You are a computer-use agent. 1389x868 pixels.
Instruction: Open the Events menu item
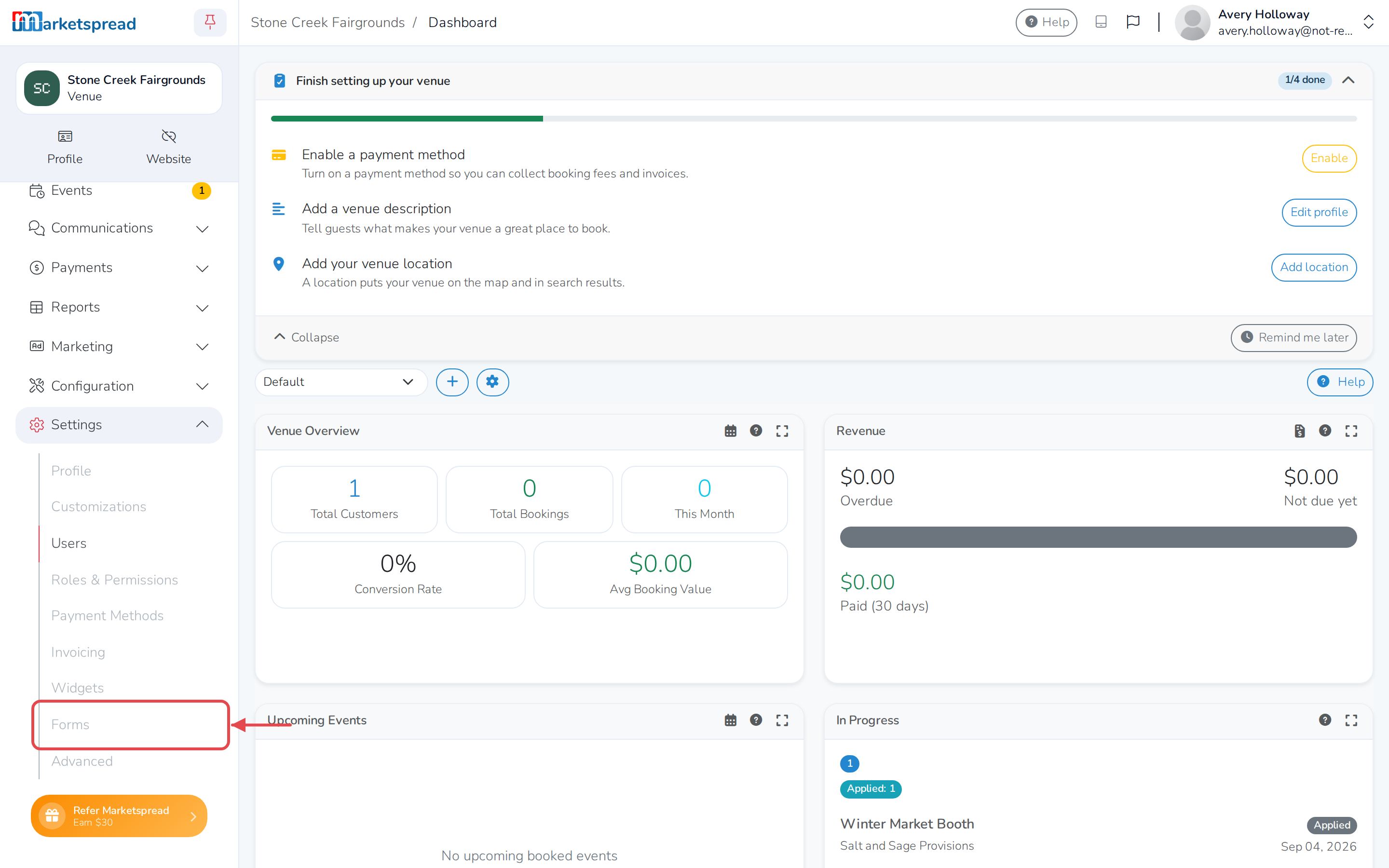(119, 190)
